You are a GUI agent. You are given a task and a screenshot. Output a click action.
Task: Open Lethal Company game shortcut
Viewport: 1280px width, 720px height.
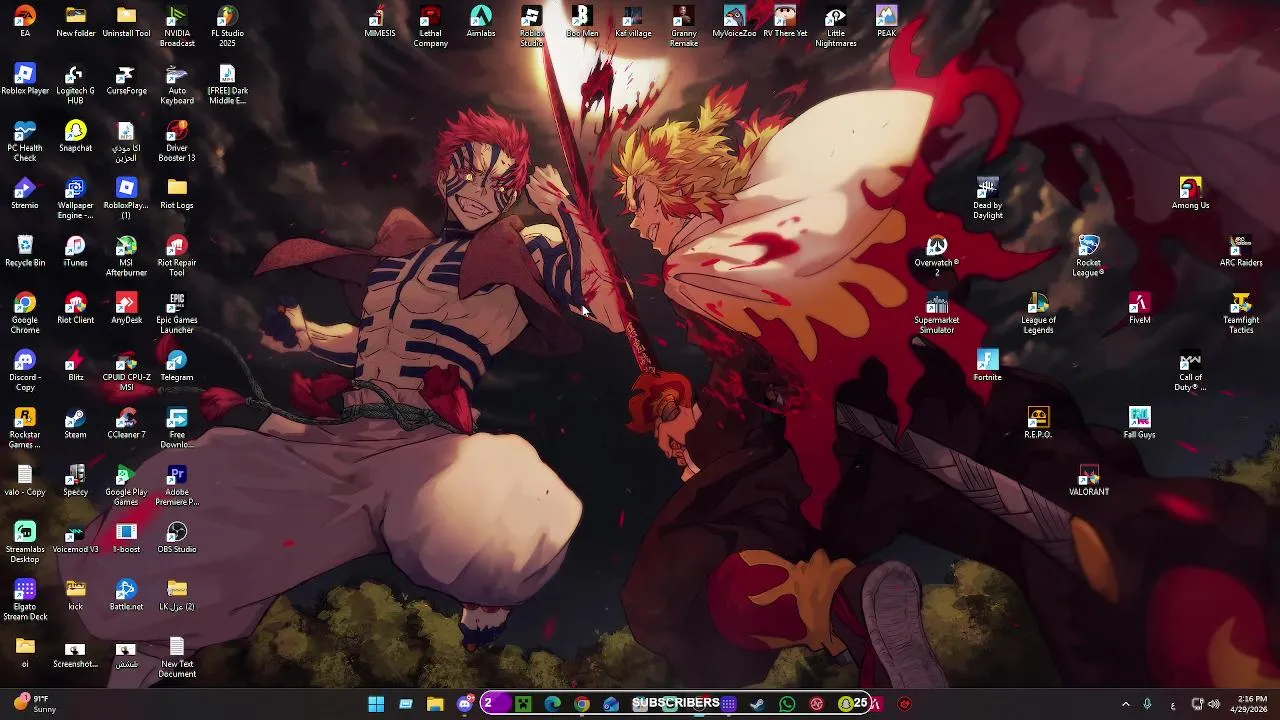pos(430,26)
